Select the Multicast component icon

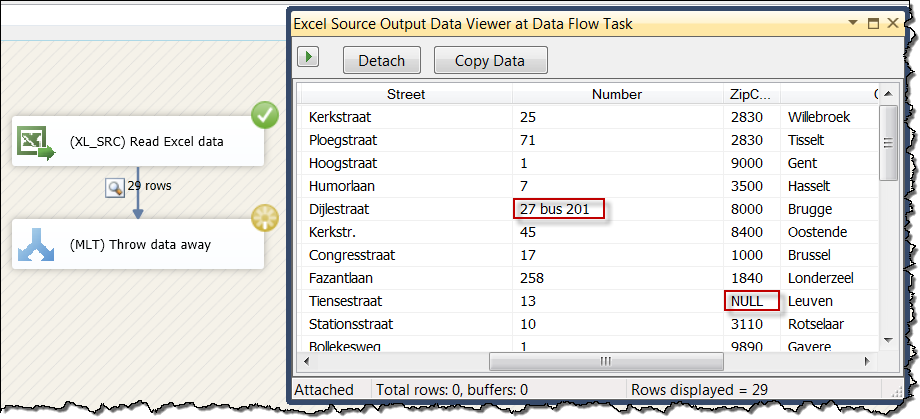36,245
